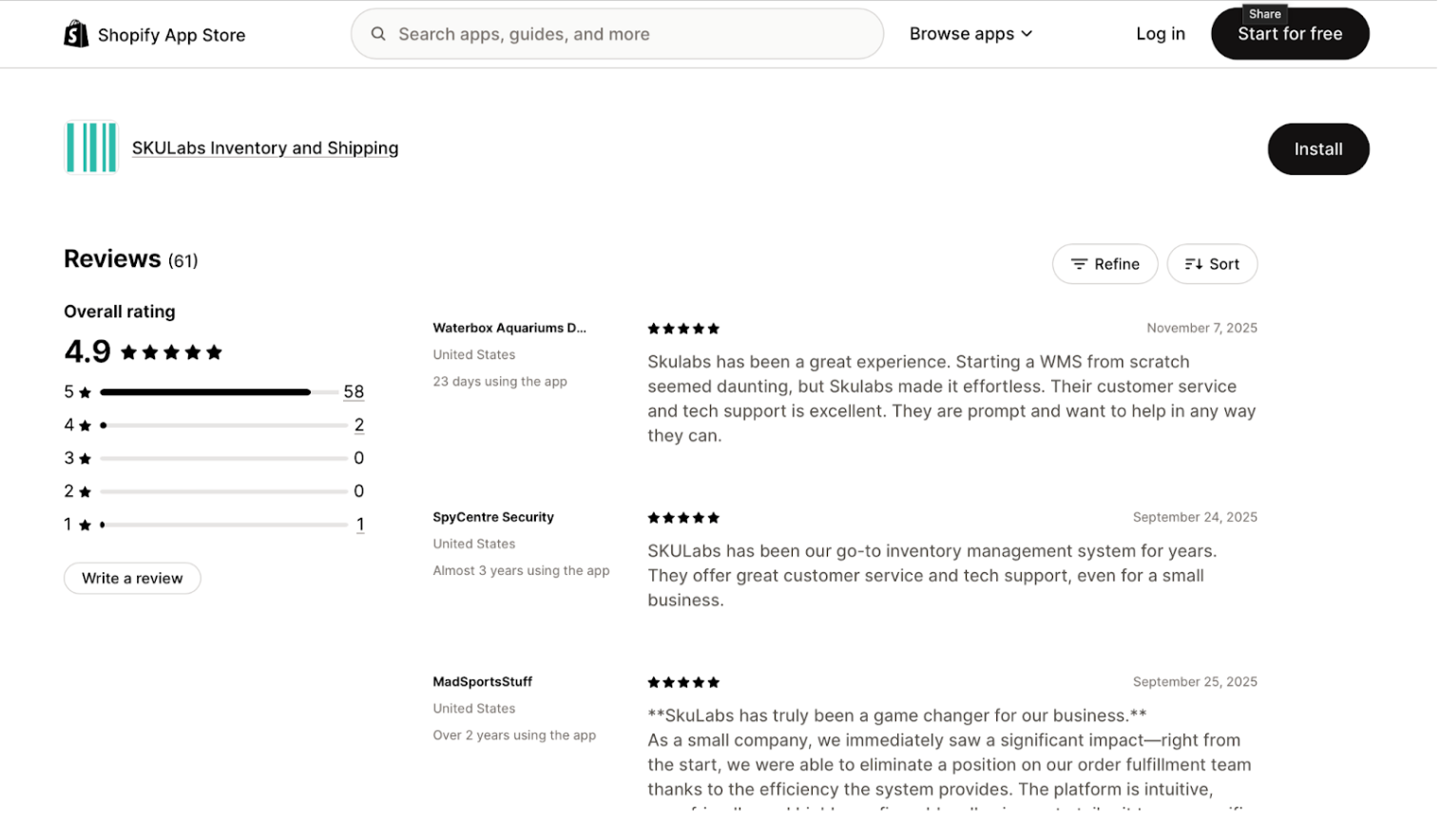
Task: Click the Sort arrows icon
Action: [x=1194, y=264]
